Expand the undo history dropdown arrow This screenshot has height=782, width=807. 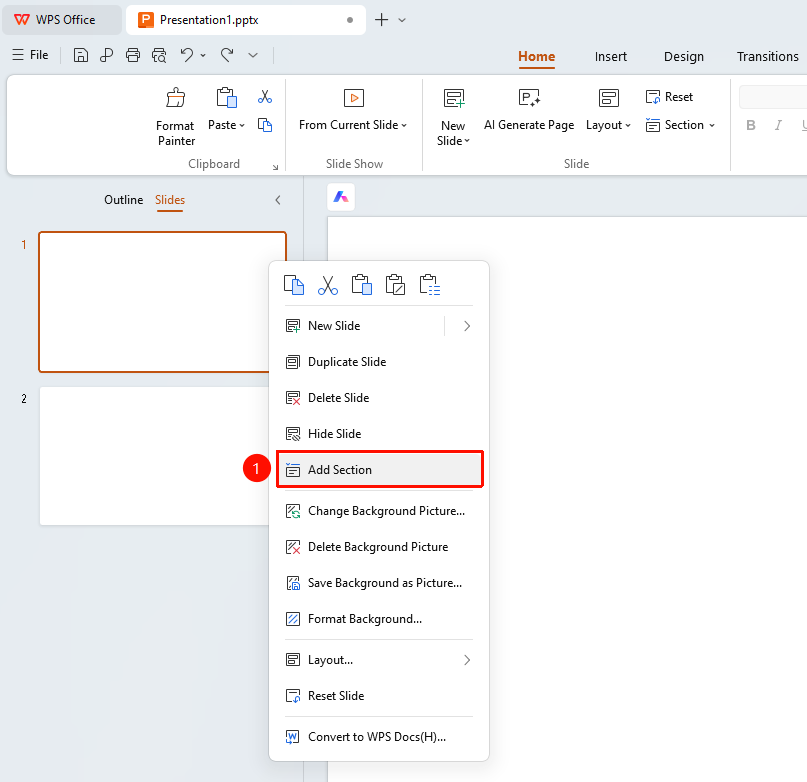click(x=203, y=55)
